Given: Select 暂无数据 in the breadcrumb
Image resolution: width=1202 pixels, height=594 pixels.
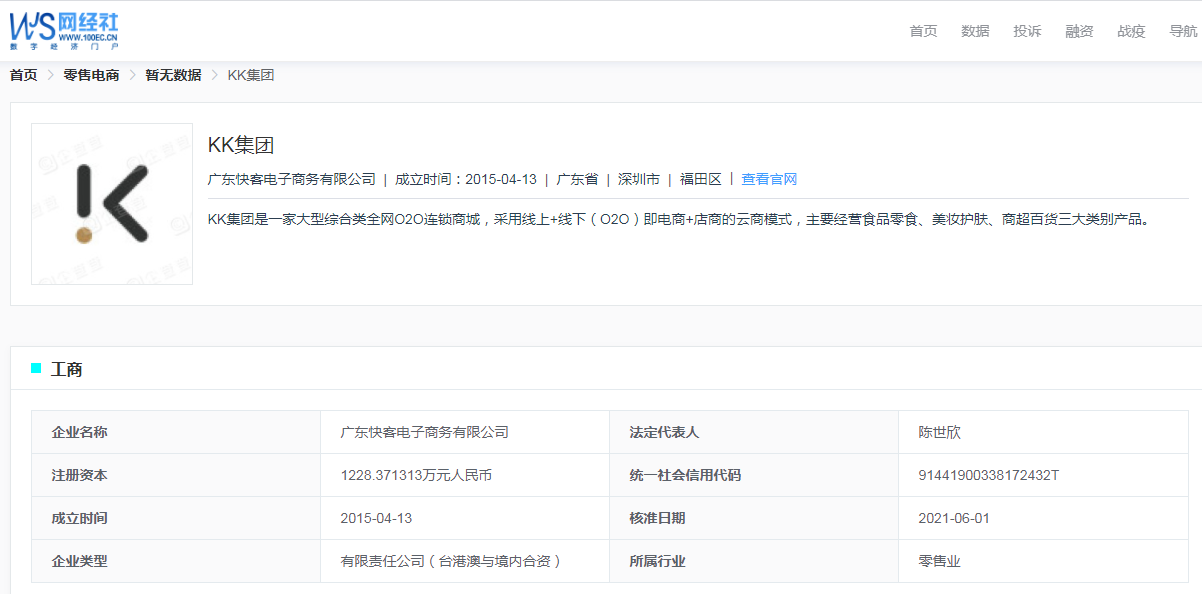Looking at the screenshot, I should coord(173,75).
